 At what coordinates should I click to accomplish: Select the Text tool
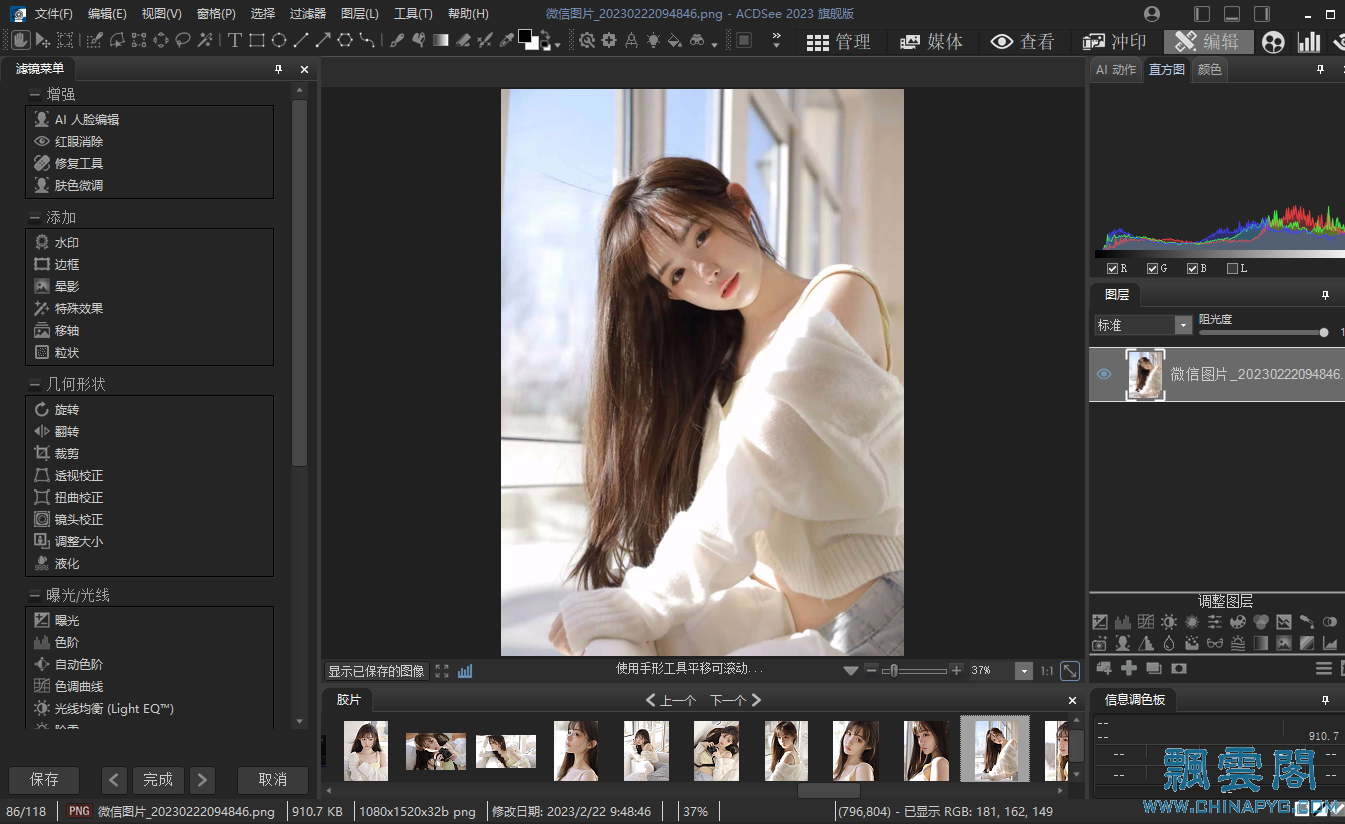pyautogui.click(x=235, y=40)
